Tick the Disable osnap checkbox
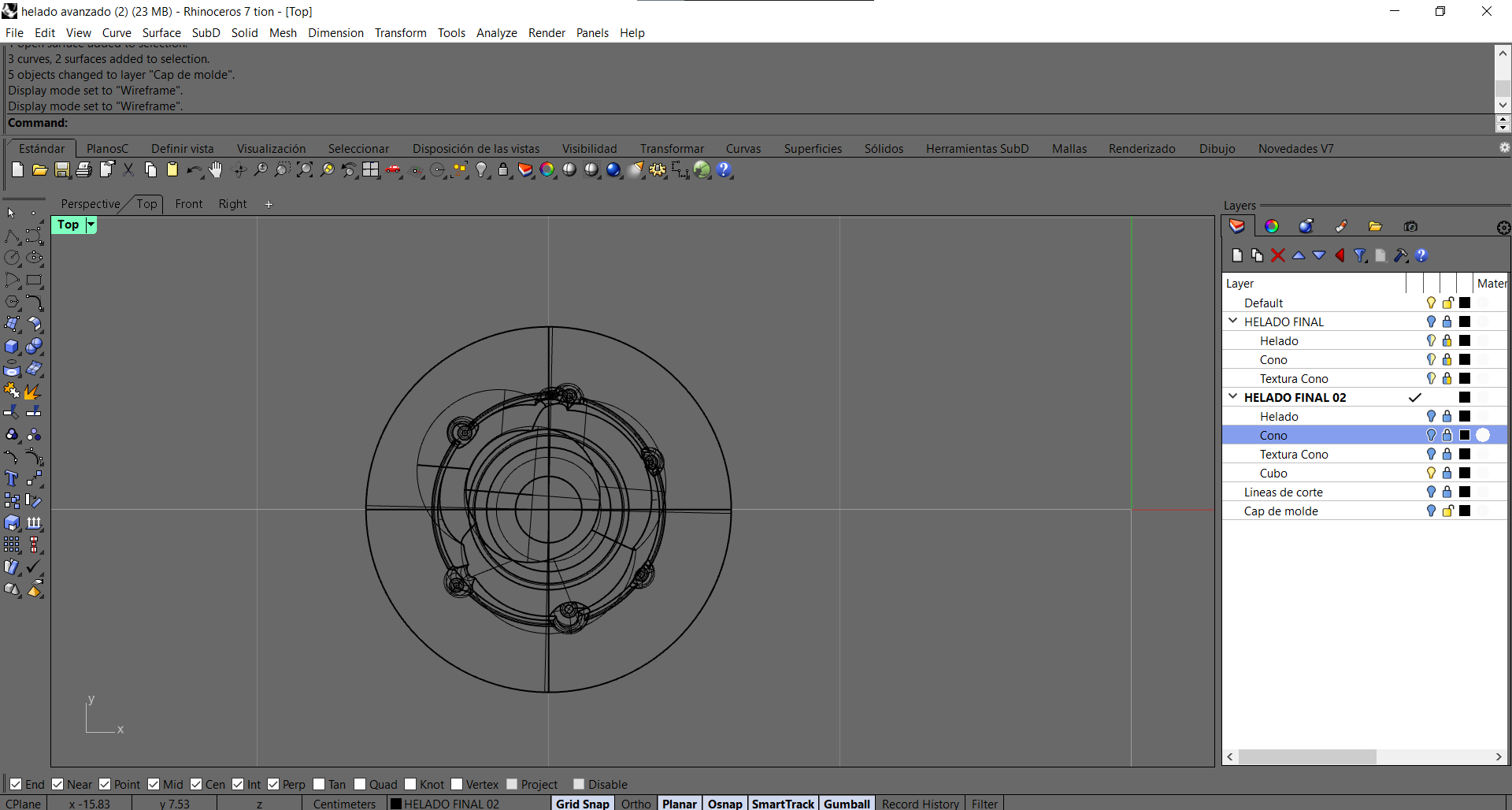The image size is (1512, 810). tap(579, 784)
